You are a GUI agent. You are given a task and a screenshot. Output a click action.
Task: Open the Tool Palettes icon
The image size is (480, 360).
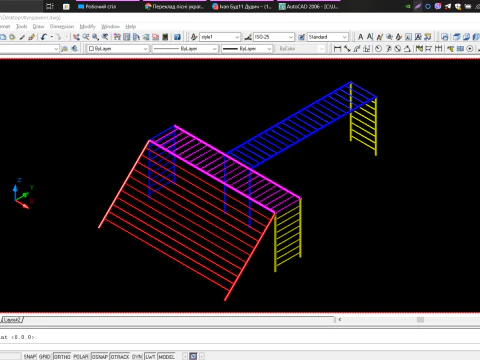[x=136, y=37]
